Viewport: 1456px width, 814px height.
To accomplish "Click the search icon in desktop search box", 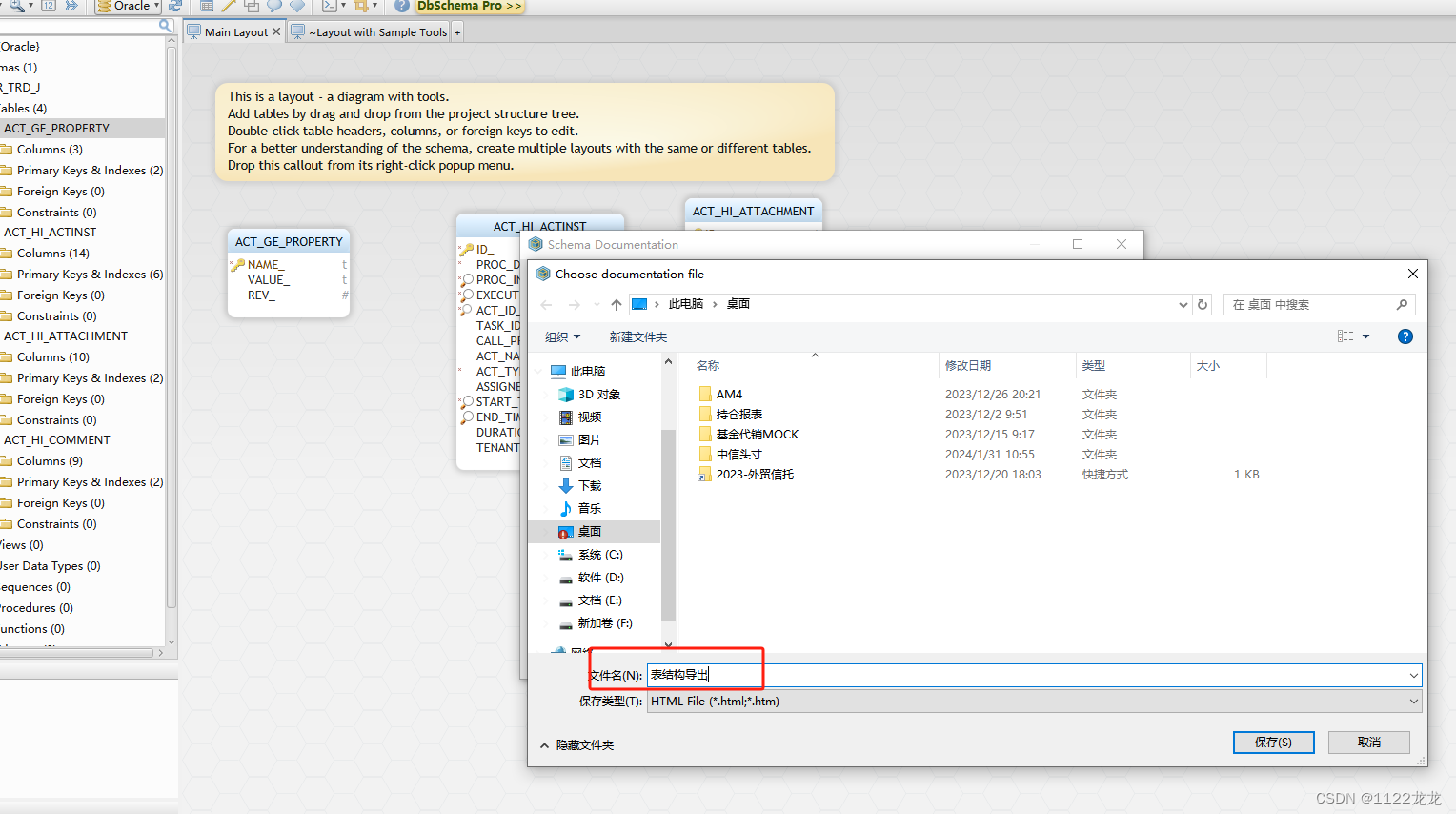I will (x=1402, y=305).
